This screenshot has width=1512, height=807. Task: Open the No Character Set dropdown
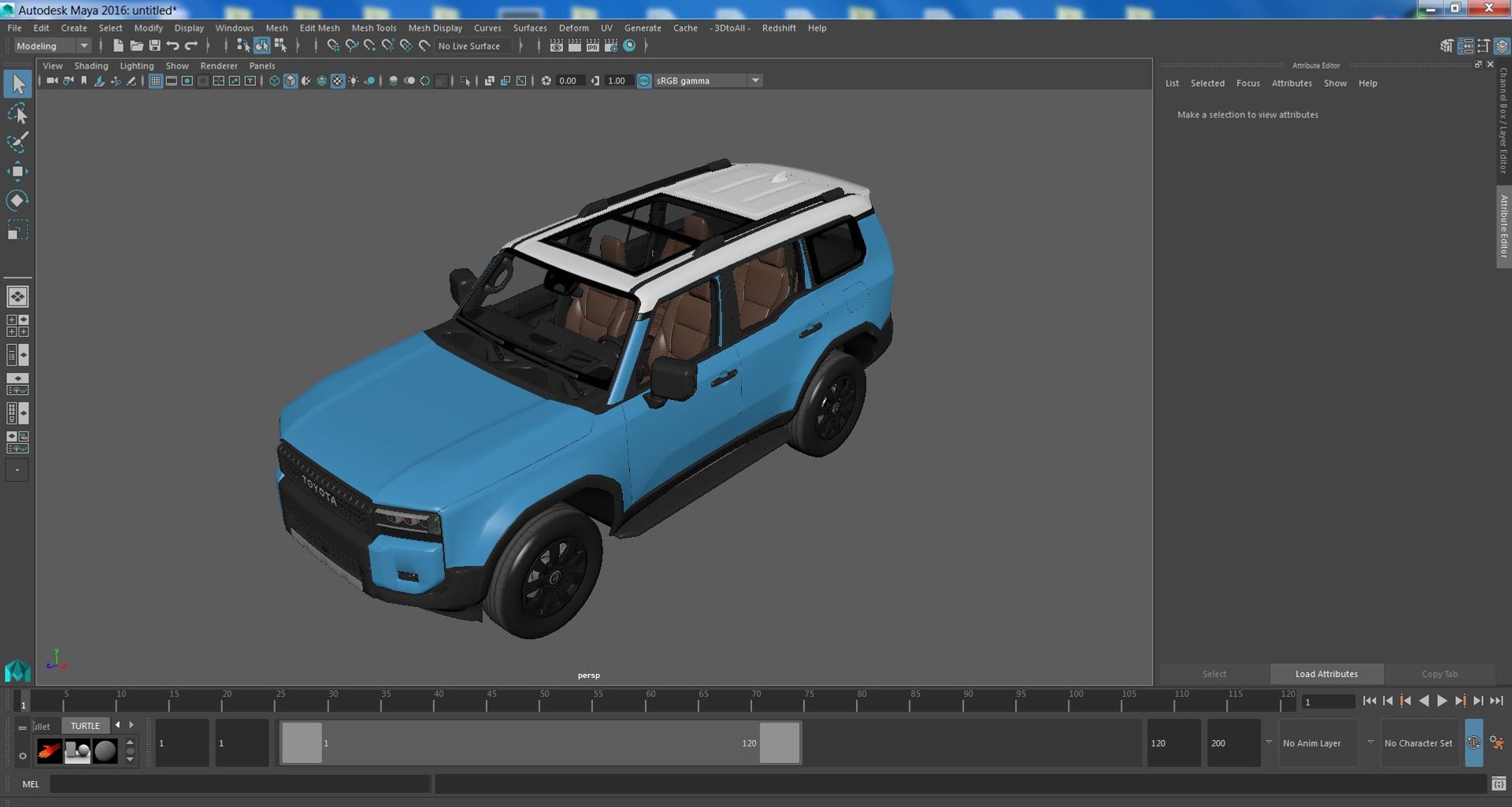[x=1420, y=742]
